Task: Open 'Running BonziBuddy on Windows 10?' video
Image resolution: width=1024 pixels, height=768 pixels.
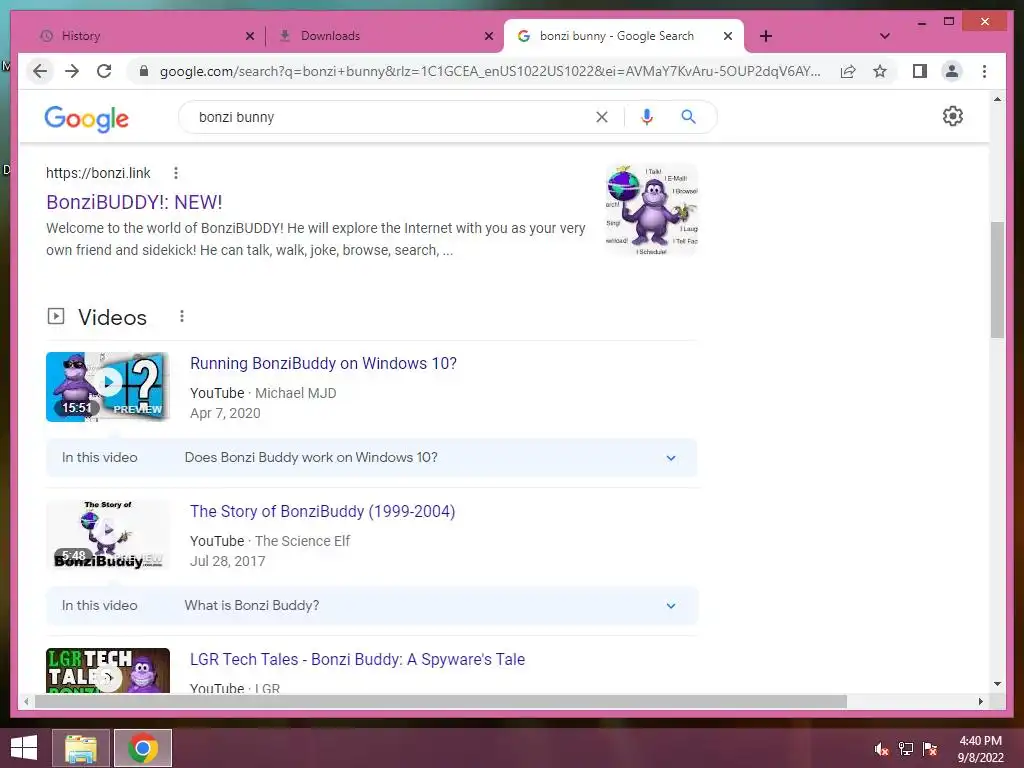Action: point(323,363)
